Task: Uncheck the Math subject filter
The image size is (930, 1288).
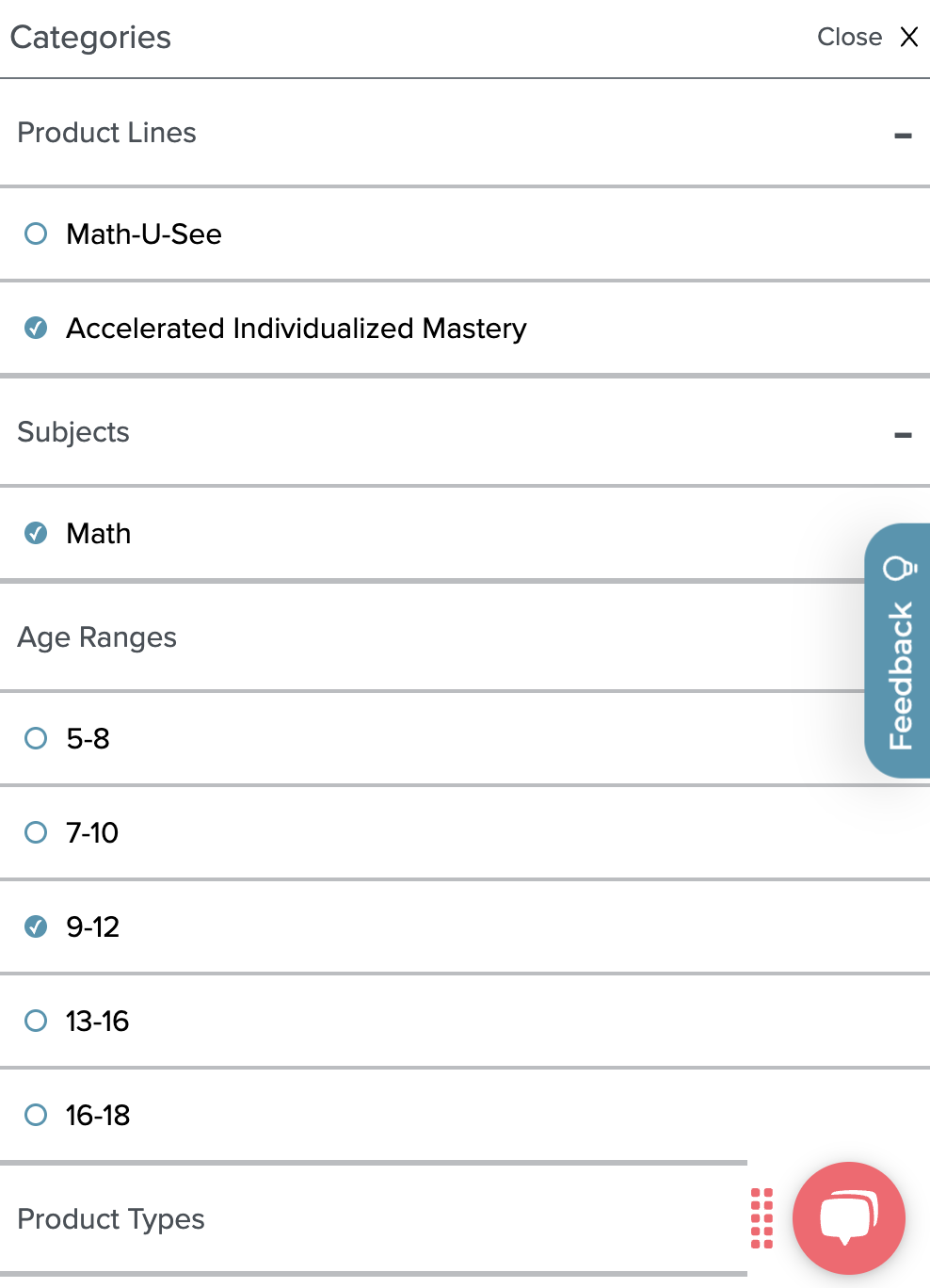Action: pyautogui.click(x=36, y=533)
